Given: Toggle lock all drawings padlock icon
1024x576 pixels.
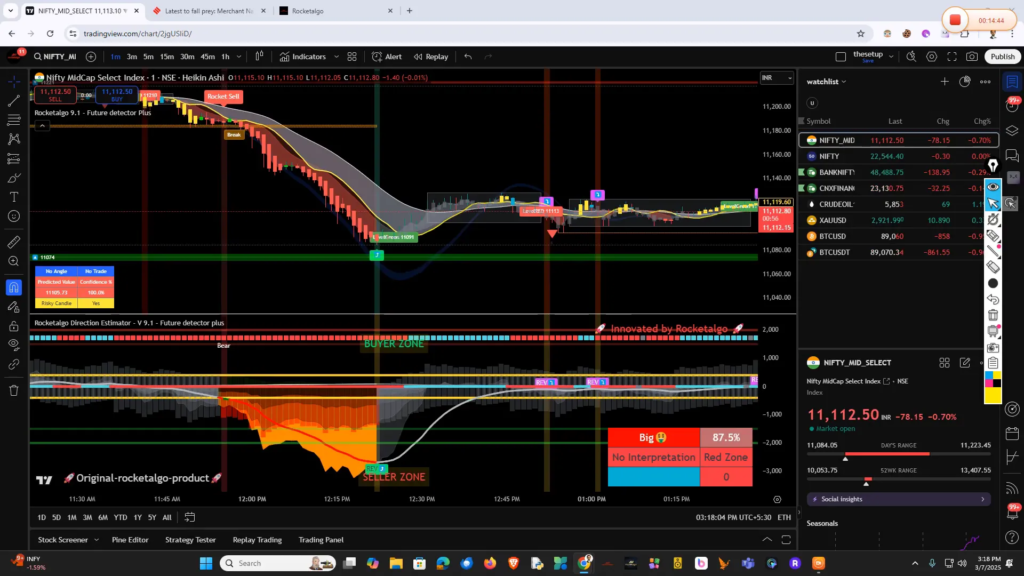Looking at the screenshot, I should point(14,325).
